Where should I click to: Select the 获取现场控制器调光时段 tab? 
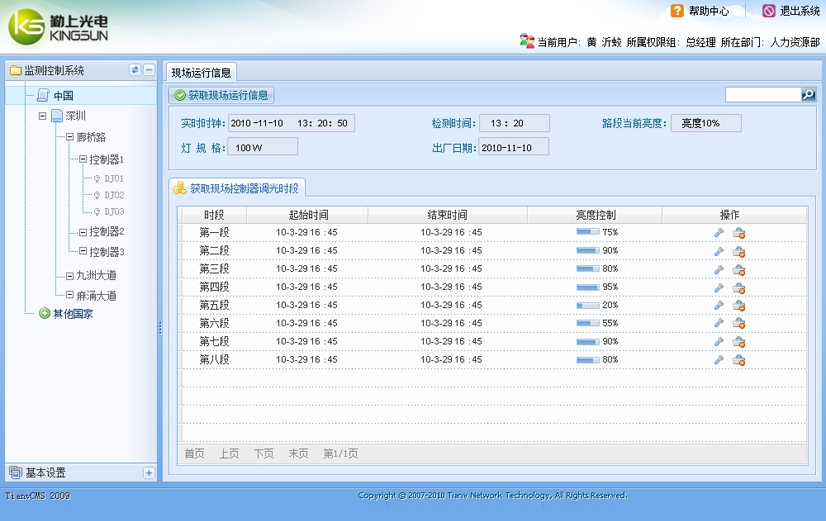(x=236, y=188)
